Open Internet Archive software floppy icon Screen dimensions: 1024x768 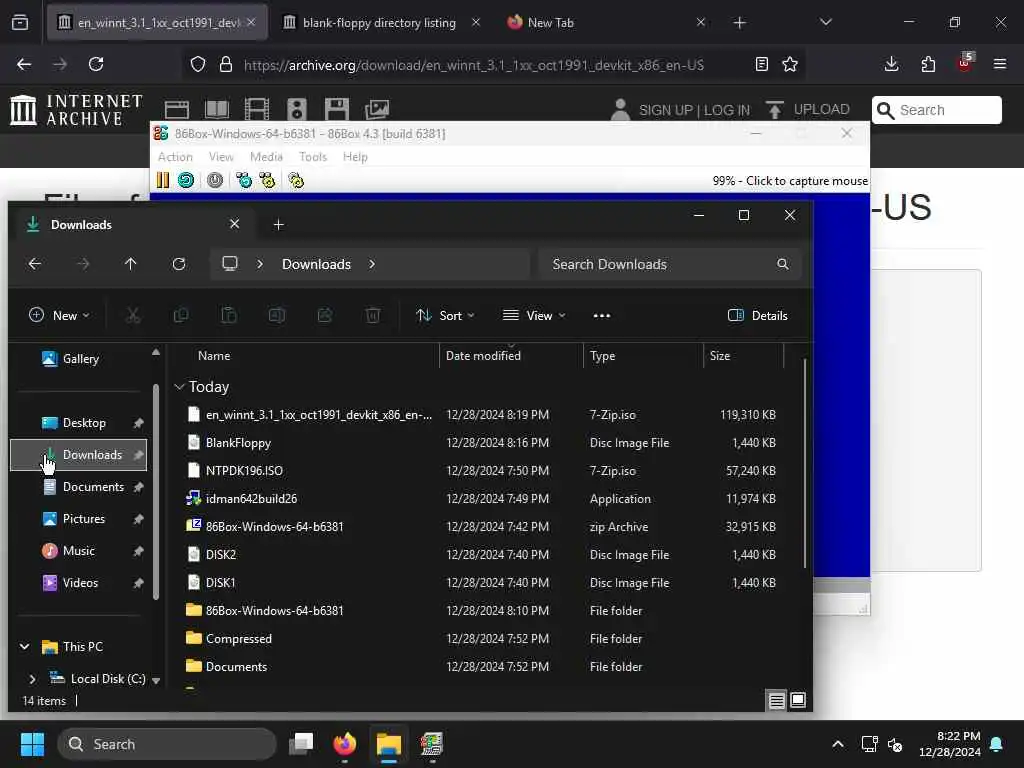click(337, 109)
